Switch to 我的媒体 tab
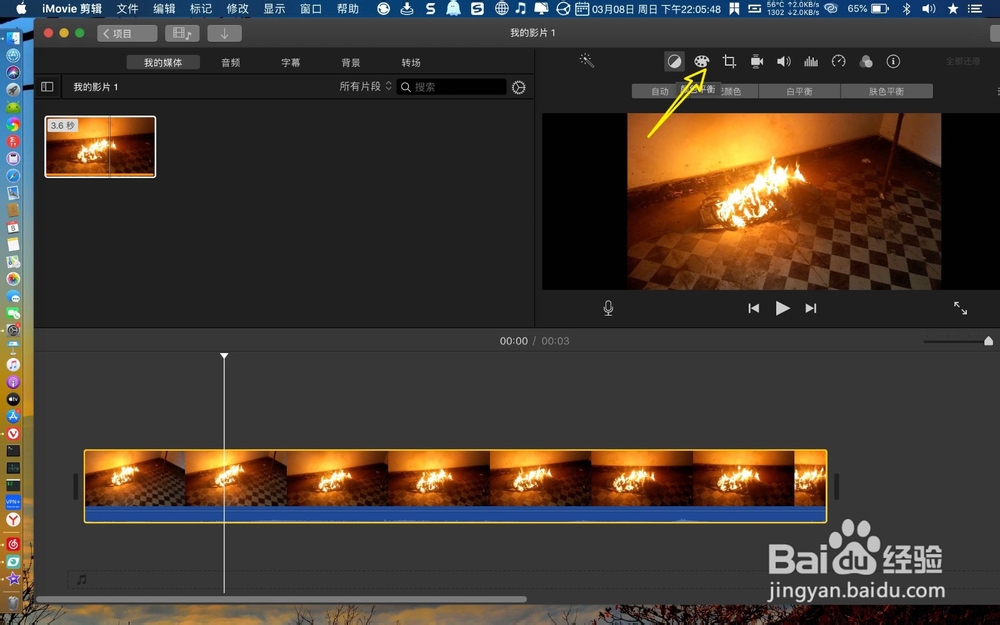This screenshot has width=1000, height=625. tap(163, 62)
